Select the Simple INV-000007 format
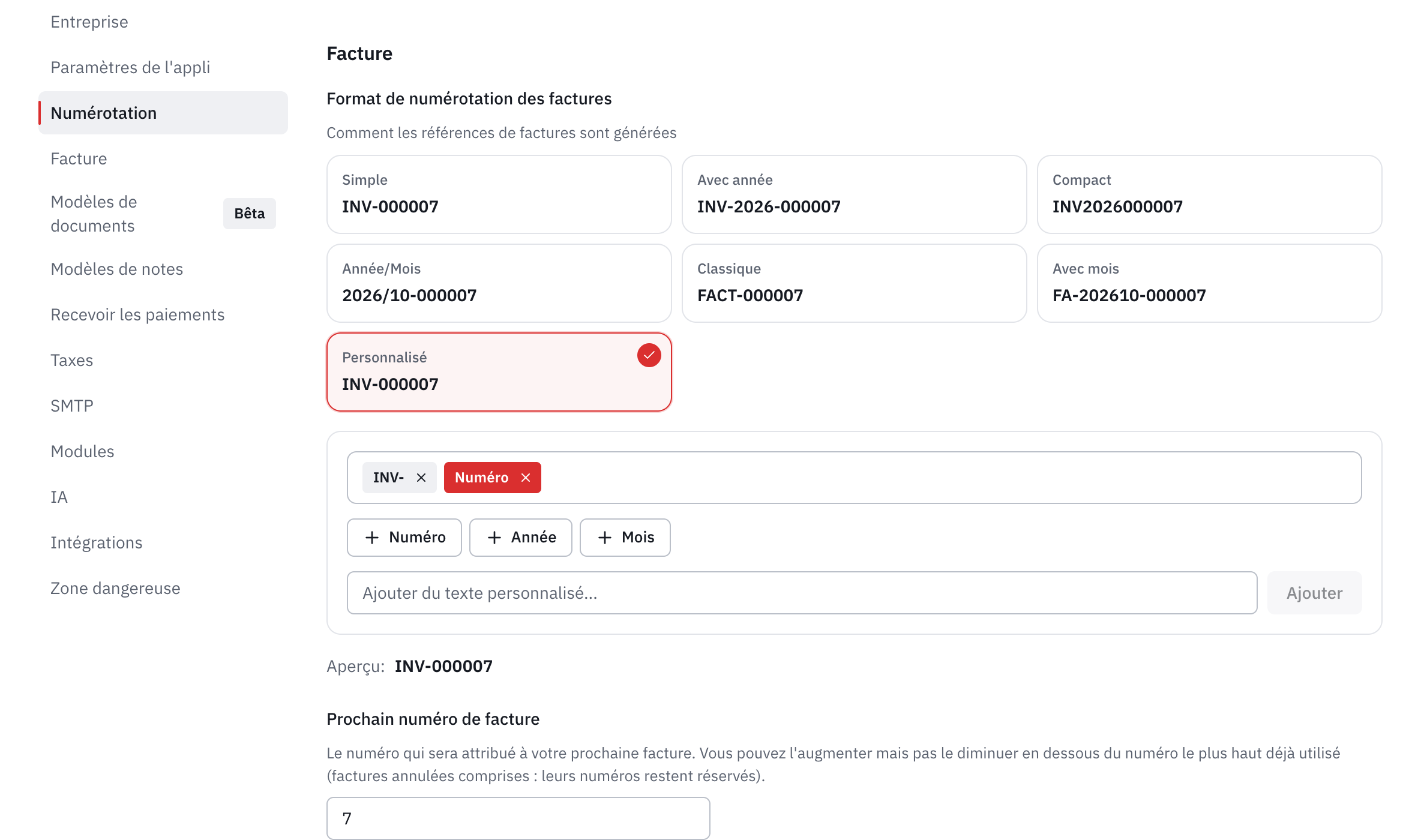The image size is (1421, 840). (499, 194)
